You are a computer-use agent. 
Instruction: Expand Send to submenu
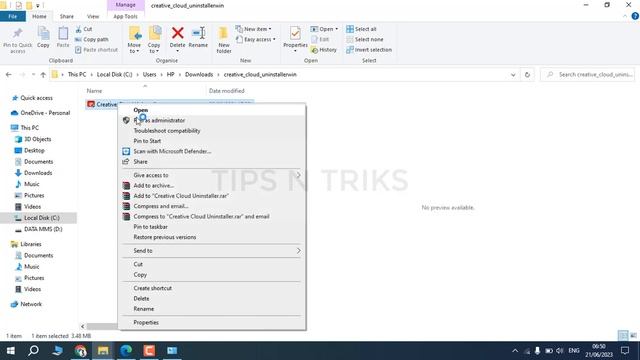coord(298,251)
